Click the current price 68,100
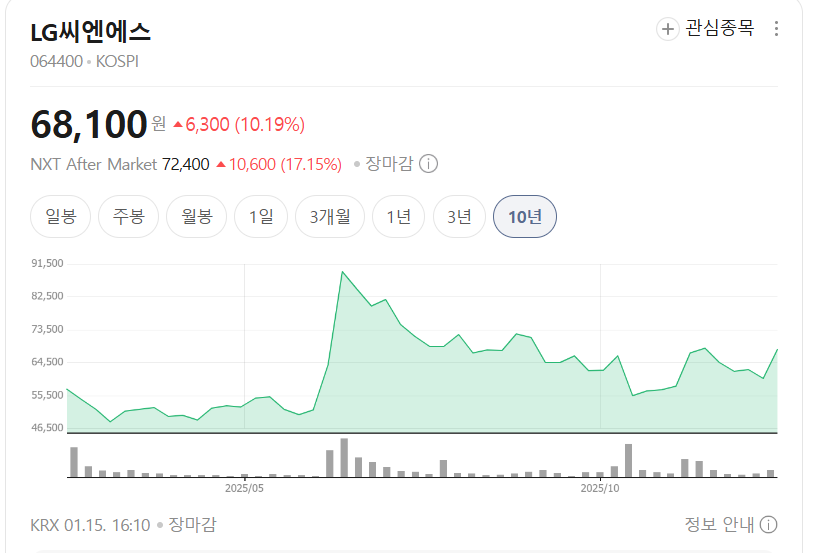This screenshot has width=837, height=553. tap(89, 125)
